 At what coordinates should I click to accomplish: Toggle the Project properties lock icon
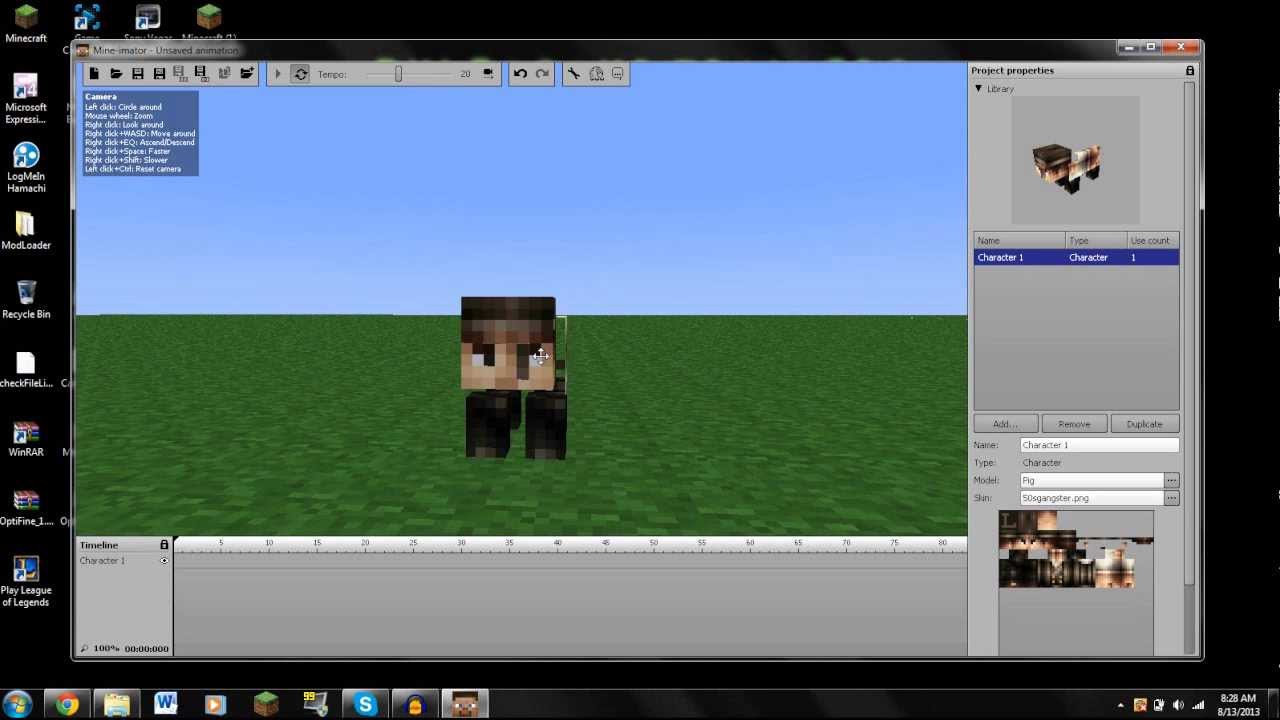tap(1190, 71)
